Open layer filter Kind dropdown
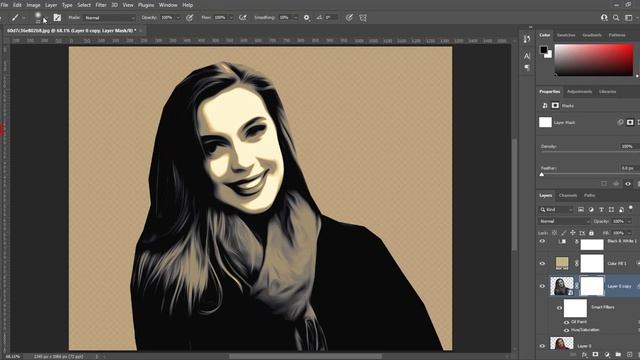 (556, 209)
